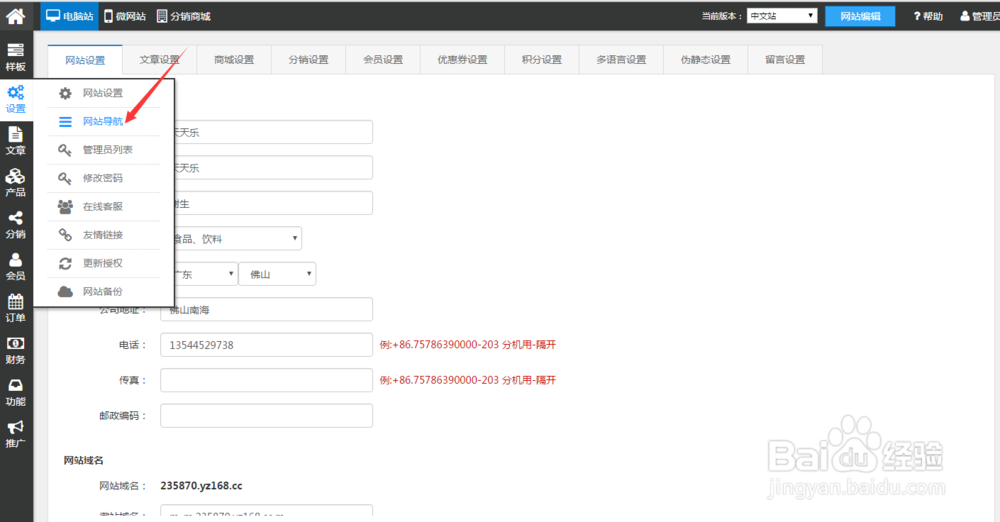Click the gear icon beside 网站设置 menu item

pos(65,93)
